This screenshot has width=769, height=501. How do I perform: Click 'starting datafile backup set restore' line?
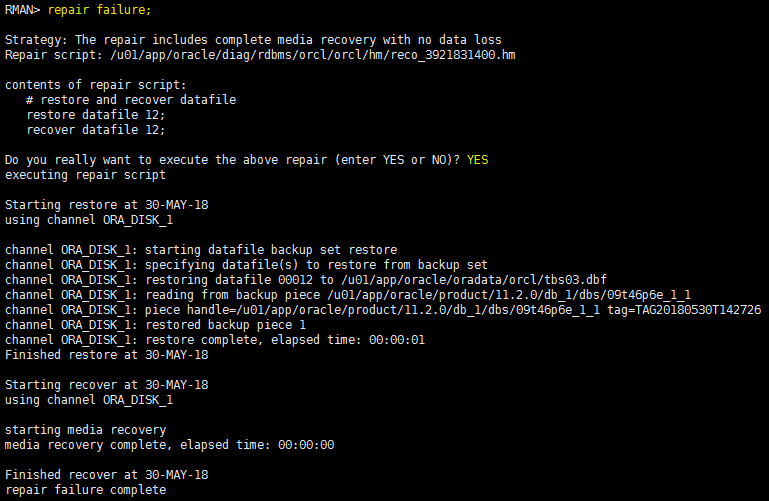(x=201, y=250)
